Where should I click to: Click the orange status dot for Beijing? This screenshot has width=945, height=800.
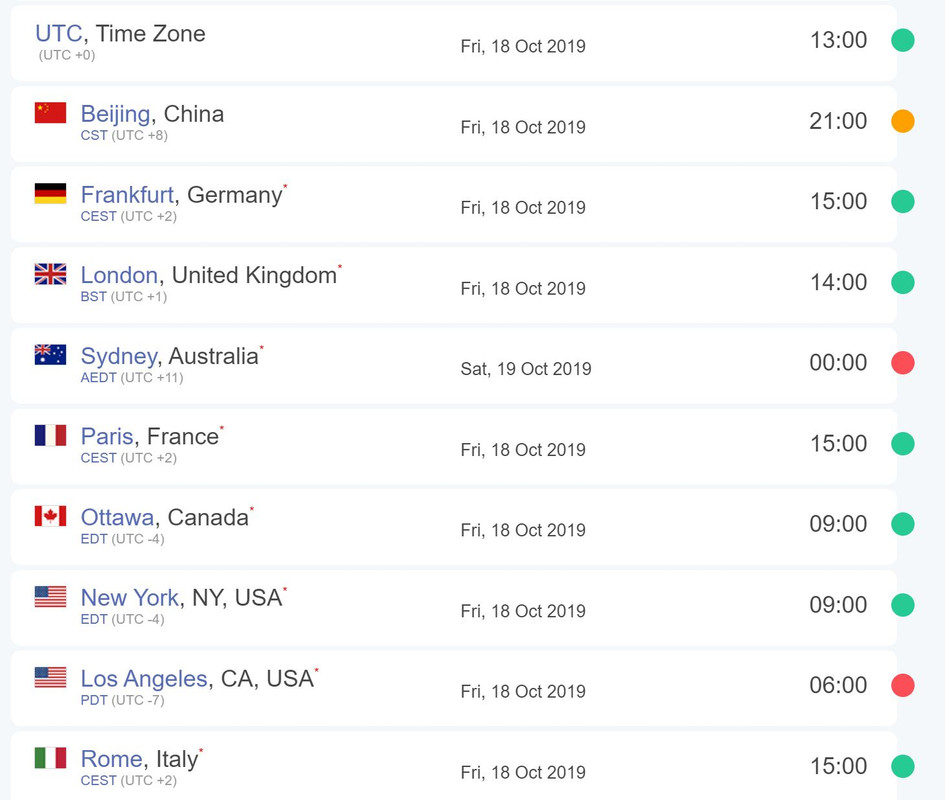[x=903, y=121]
